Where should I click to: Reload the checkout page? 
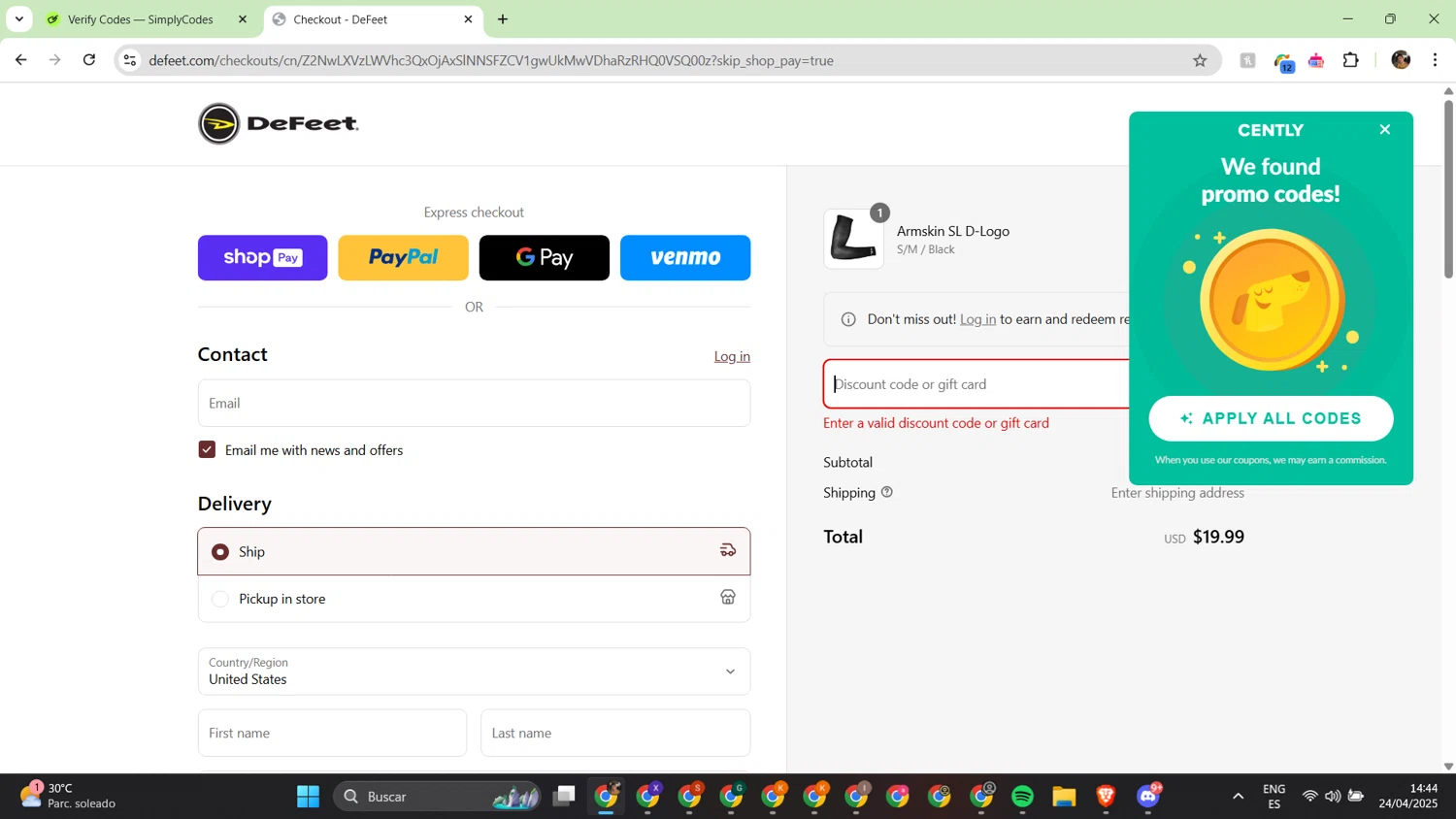point(89,60)
